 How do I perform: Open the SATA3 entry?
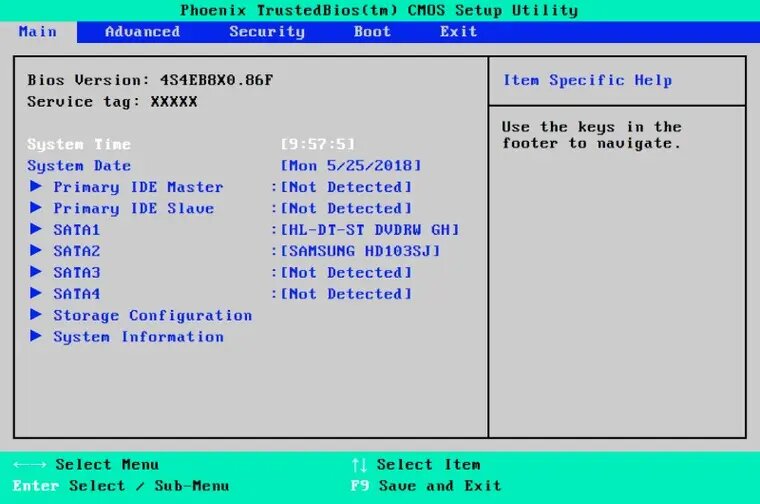(77, 272)
